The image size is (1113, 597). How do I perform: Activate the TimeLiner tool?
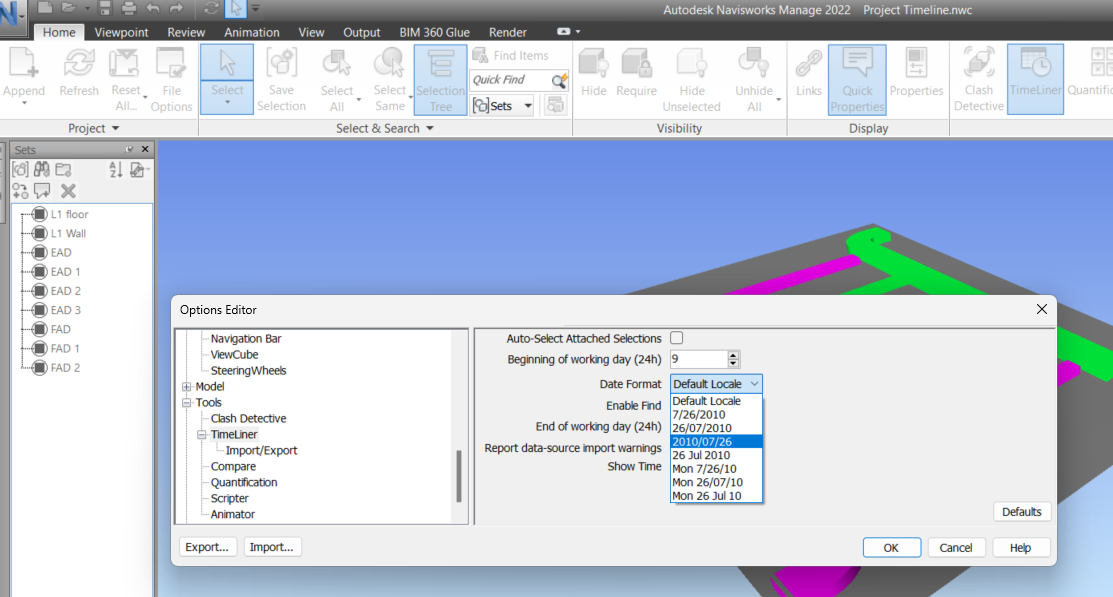pyautogui.click(x=1035, y=75)
